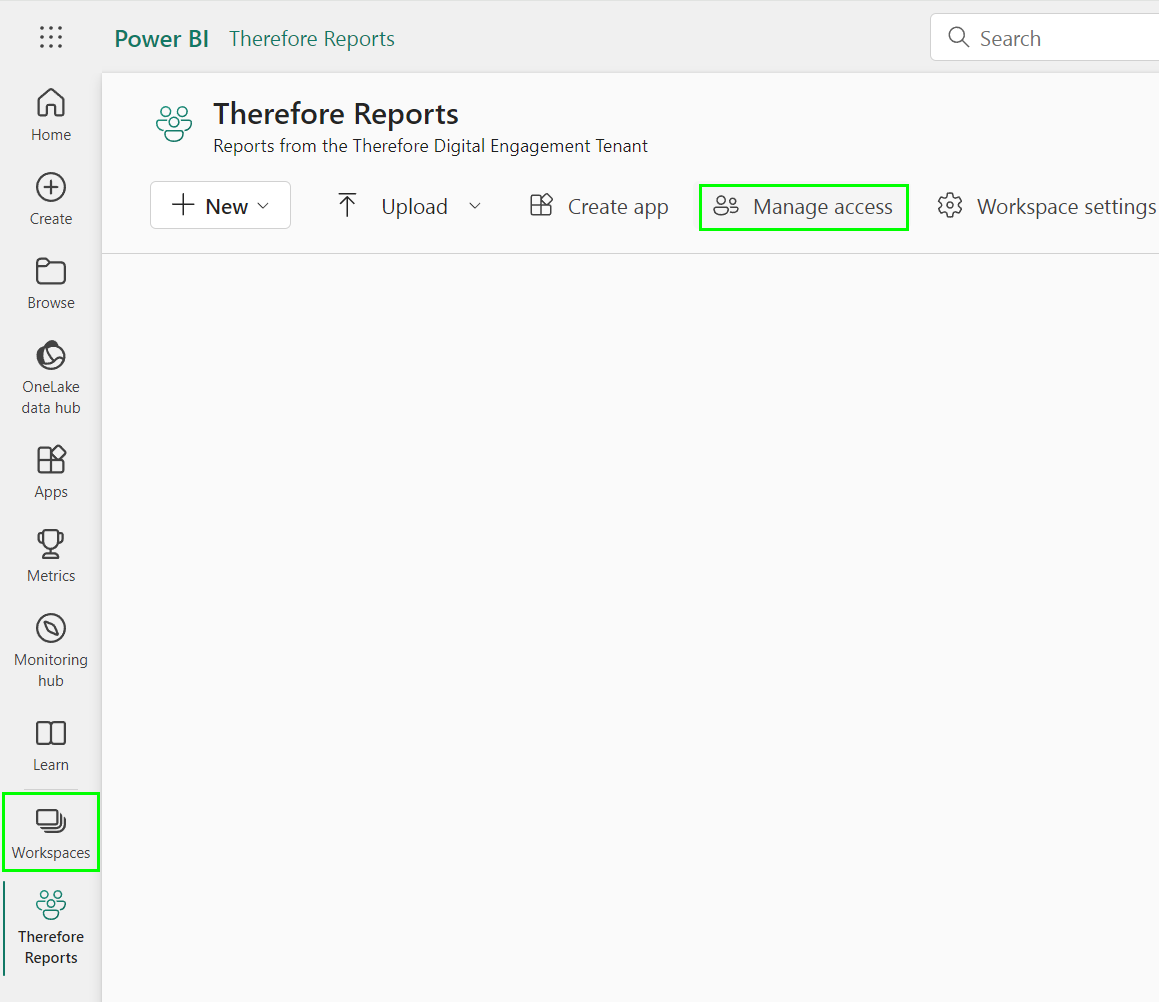Click the Create app button

pyautogui.click(x=598, y=206)
